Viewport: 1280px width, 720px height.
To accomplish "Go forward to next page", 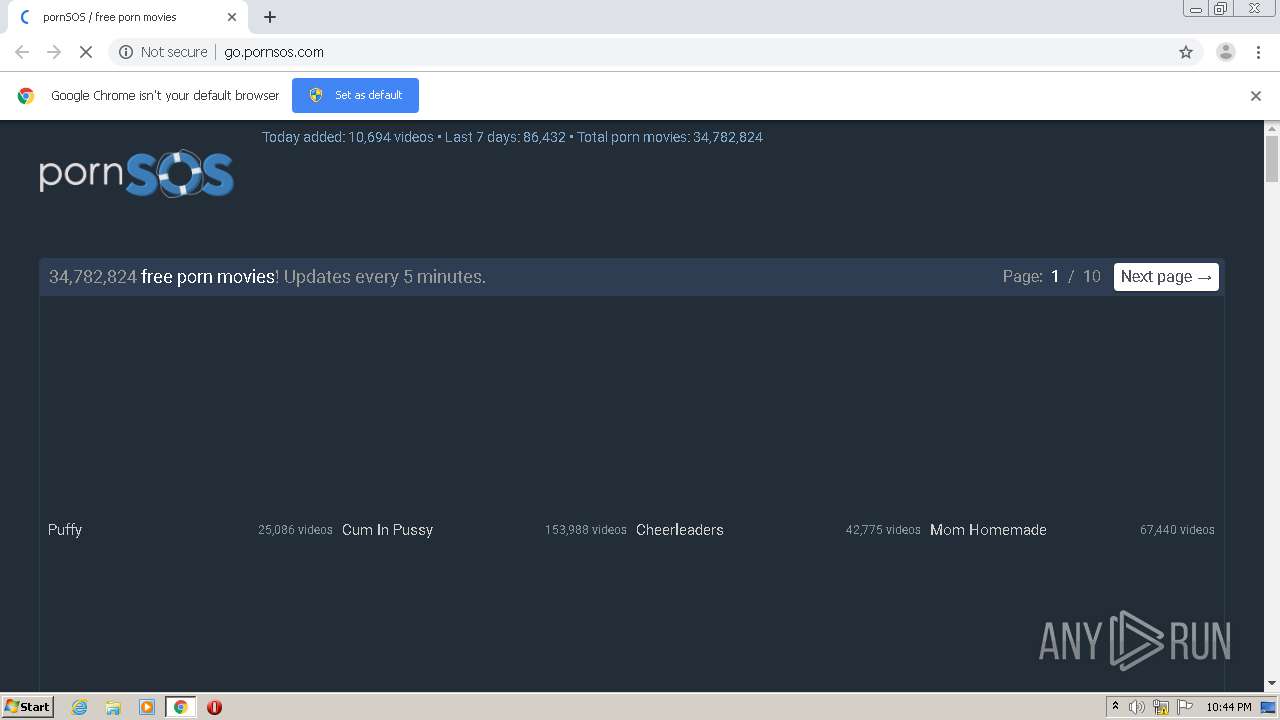I will point(54,52).
